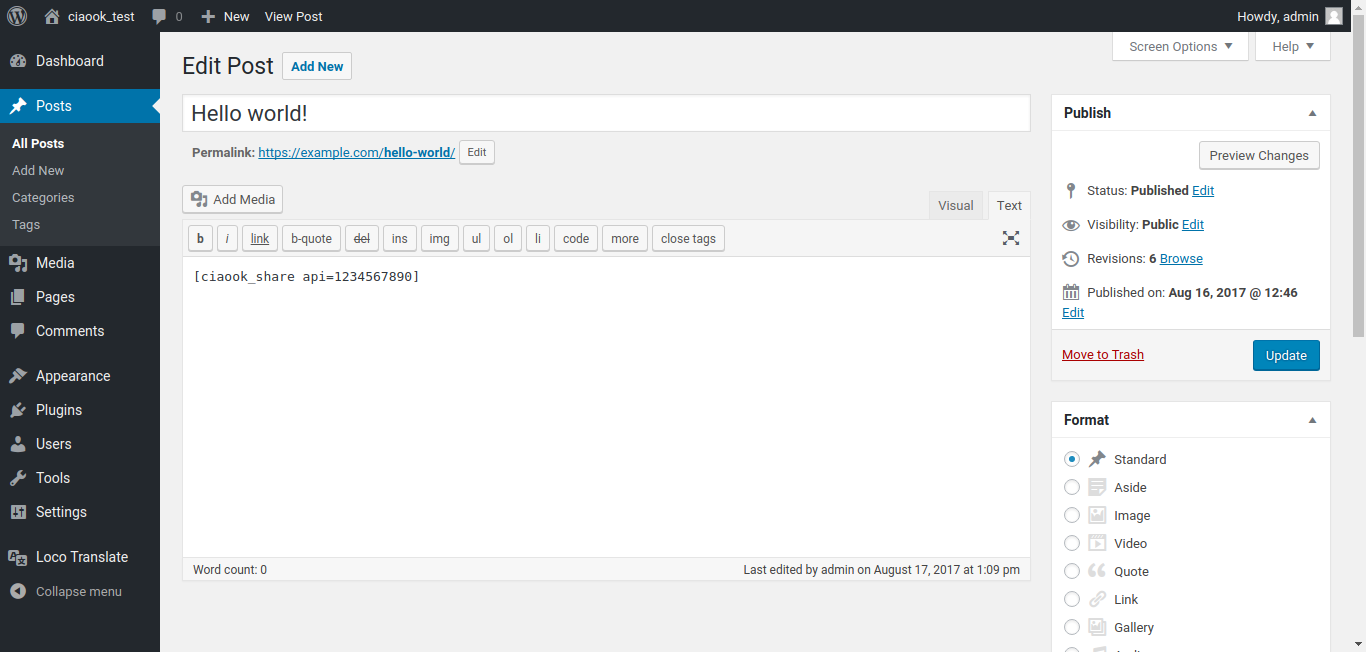1366x652 pixels.
Task: Open Categories submenu item
Action: [43, 197]
